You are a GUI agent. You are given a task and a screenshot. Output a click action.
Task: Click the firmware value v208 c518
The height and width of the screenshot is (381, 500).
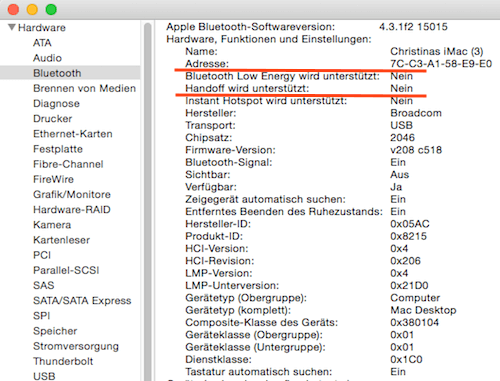pos(416,150)
